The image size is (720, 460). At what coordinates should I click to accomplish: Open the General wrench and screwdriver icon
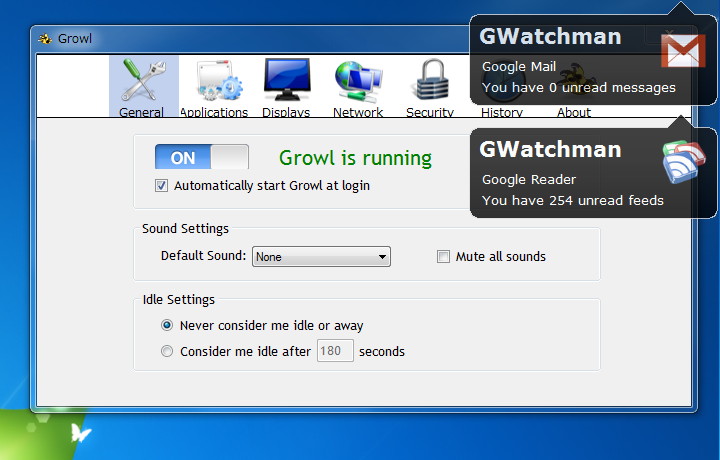pos(143,80)
